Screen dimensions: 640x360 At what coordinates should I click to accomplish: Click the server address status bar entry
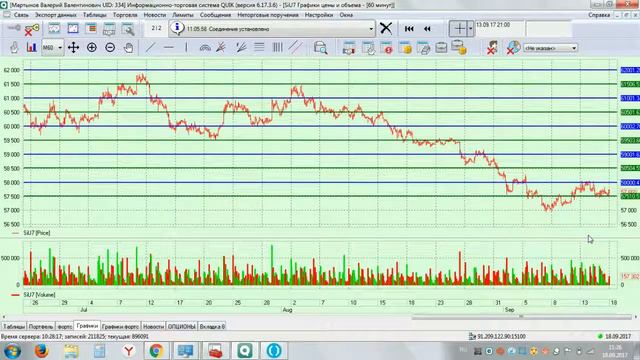click(x=497, y=336)
